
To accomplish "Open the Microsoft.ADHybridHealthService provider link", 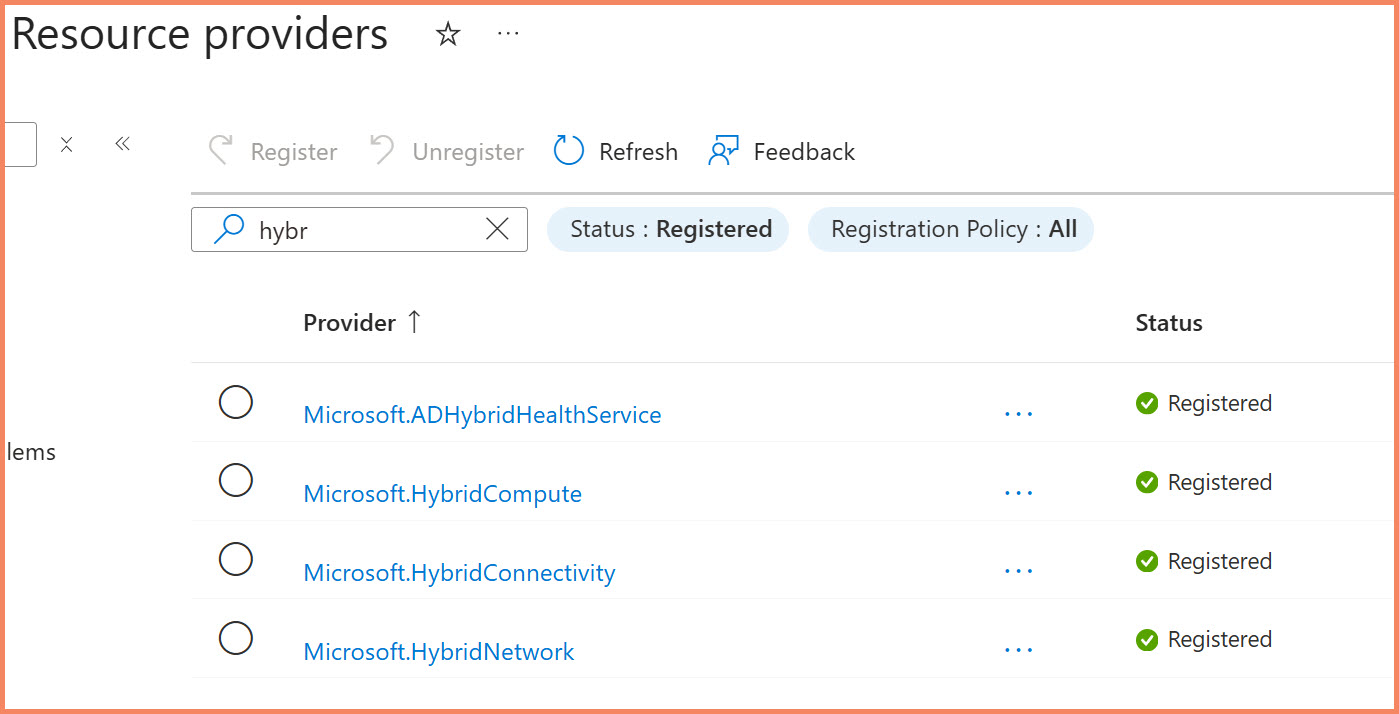I will click(482, 415).
